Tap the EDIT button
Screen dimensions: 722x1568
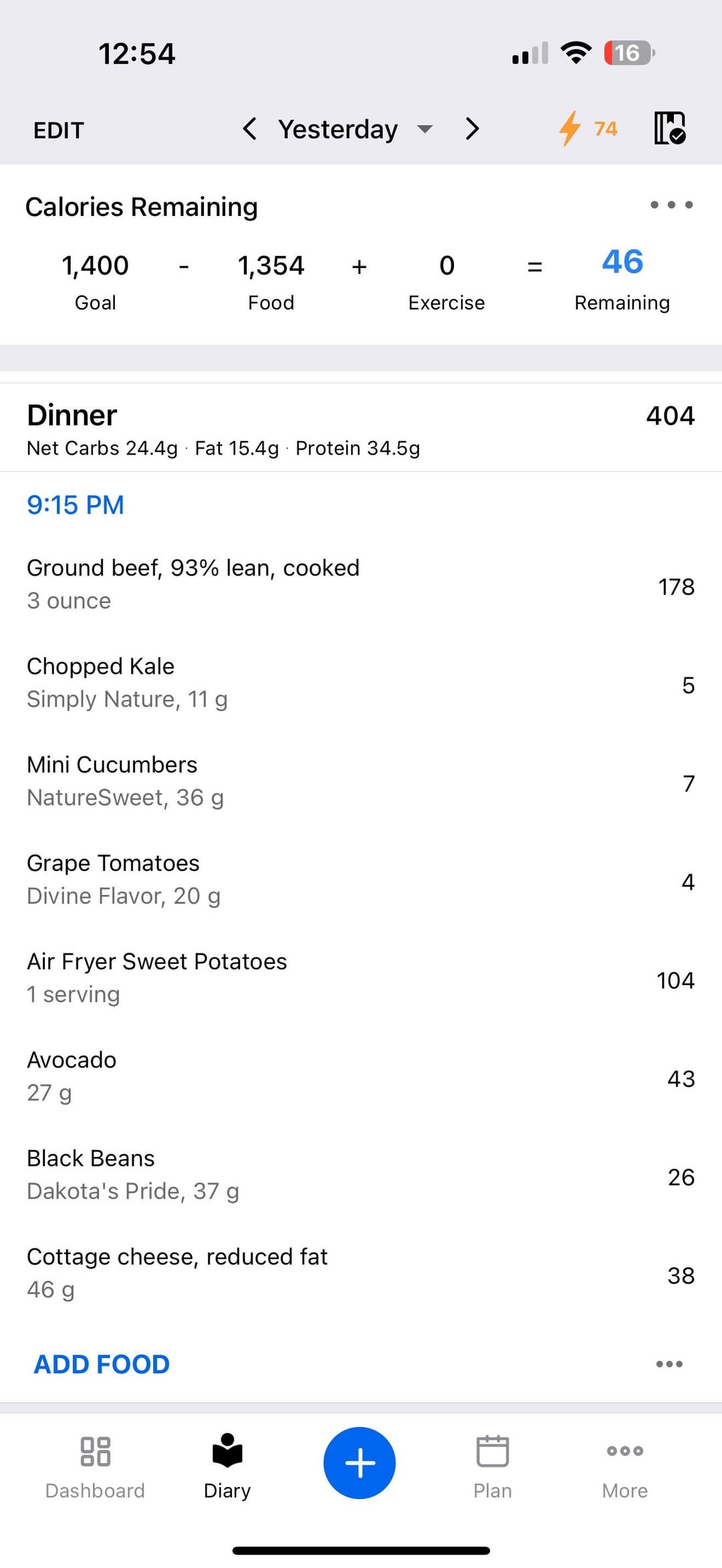[x=59, y=130]
